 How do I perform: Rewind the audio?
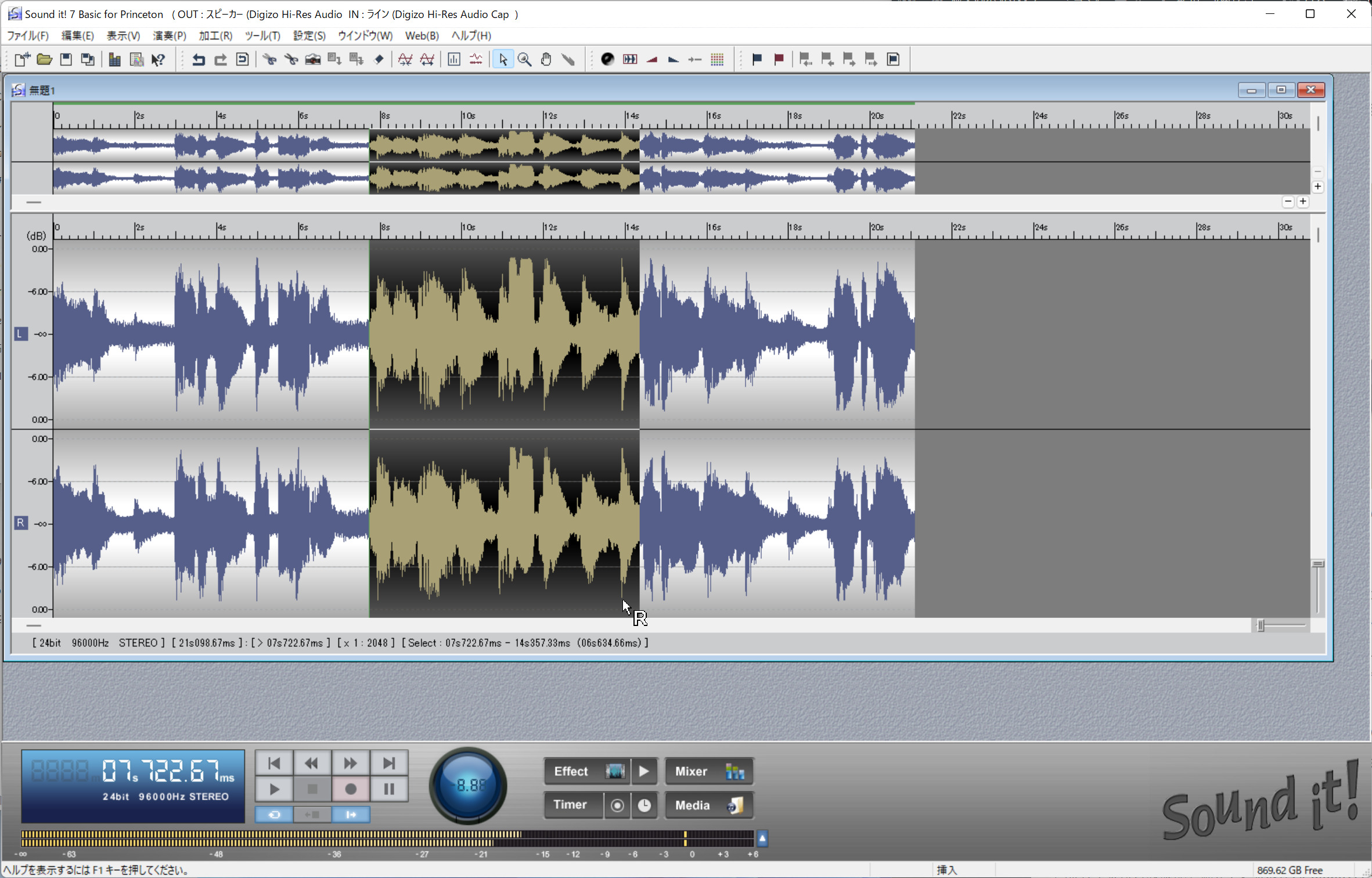312,763
